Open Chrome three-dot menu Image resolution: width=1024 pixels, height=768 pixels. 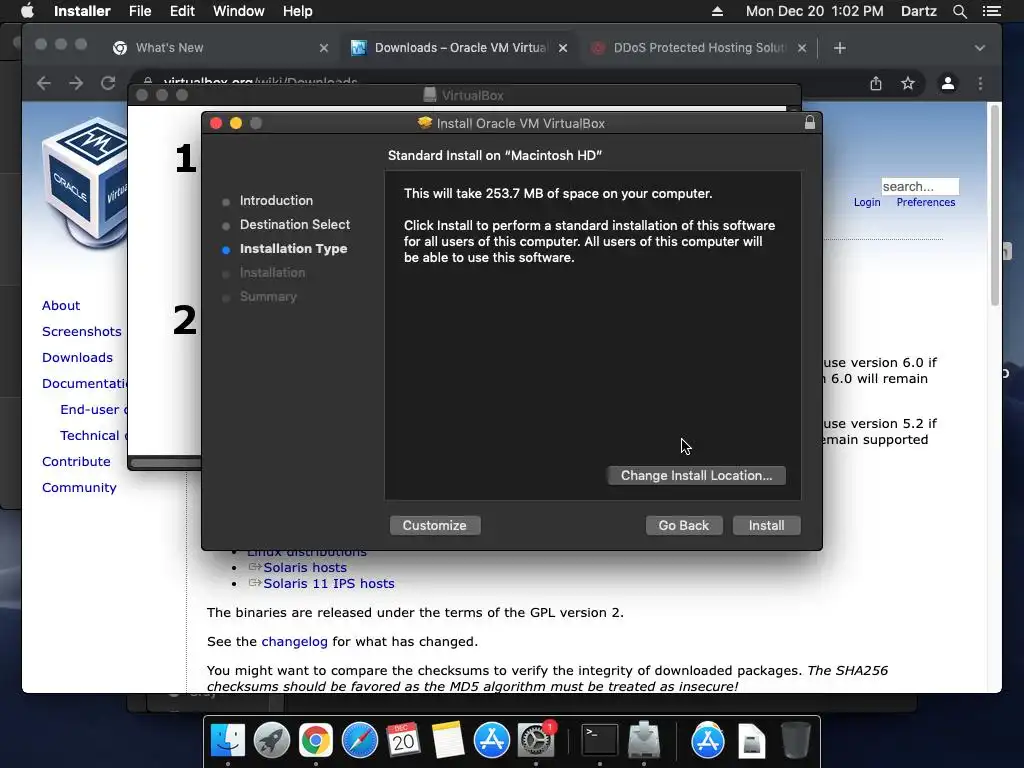(980, 83)
